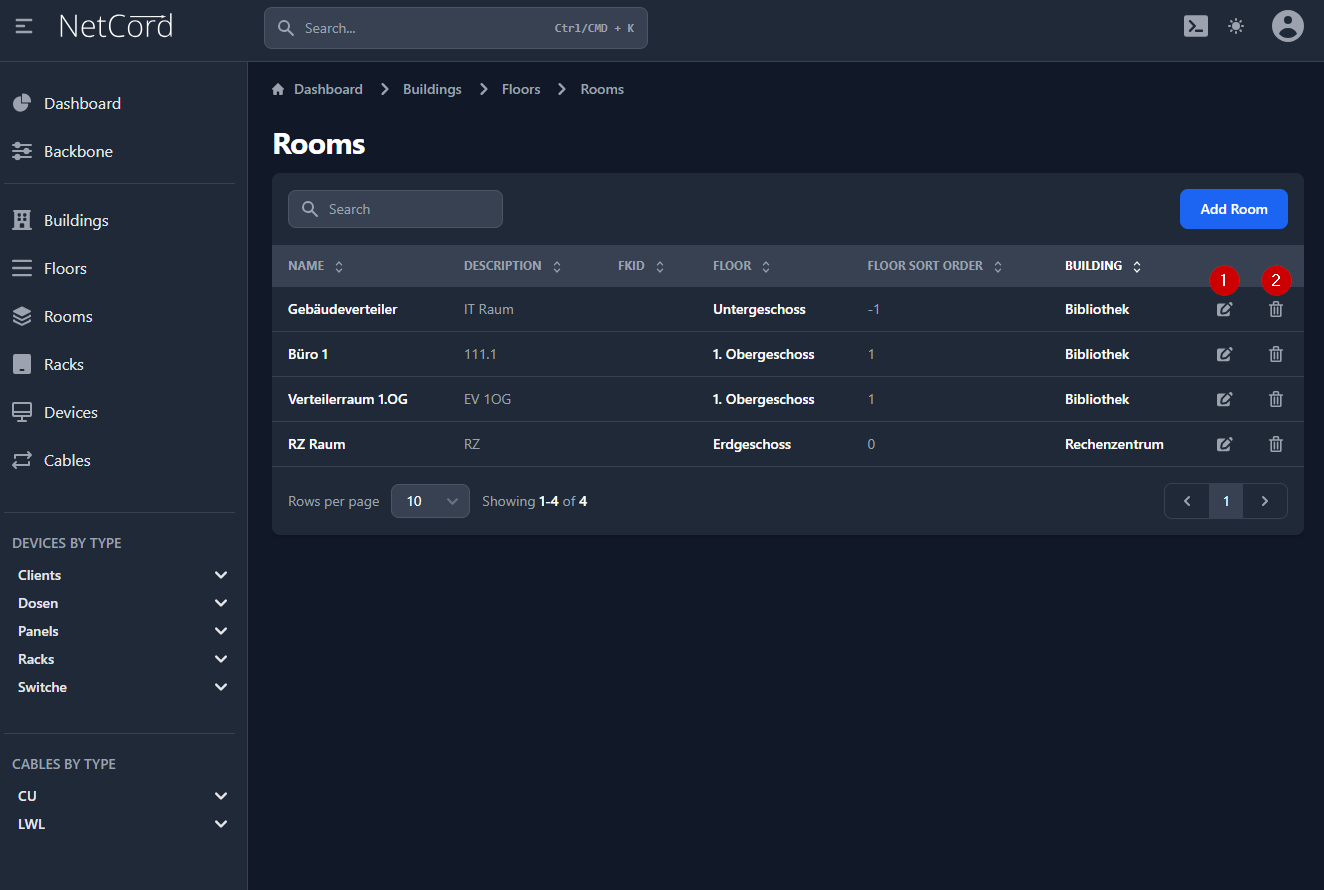Open Racks in the sidebar menu
Screen dimensions: 1324x890
pyautogui.click(x=64, y=364)
